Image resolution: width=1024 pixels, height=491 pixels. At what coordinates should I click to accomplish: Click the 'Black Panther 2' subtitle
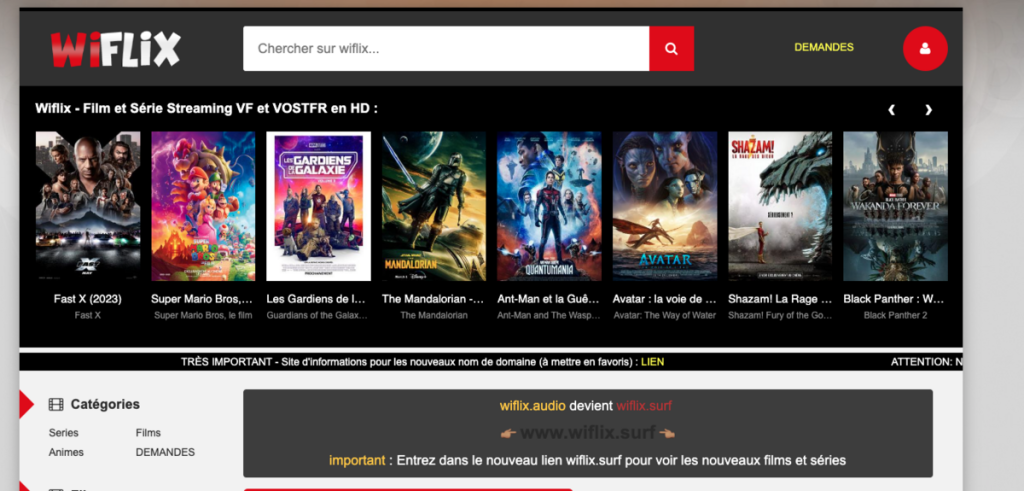point(895,315)
